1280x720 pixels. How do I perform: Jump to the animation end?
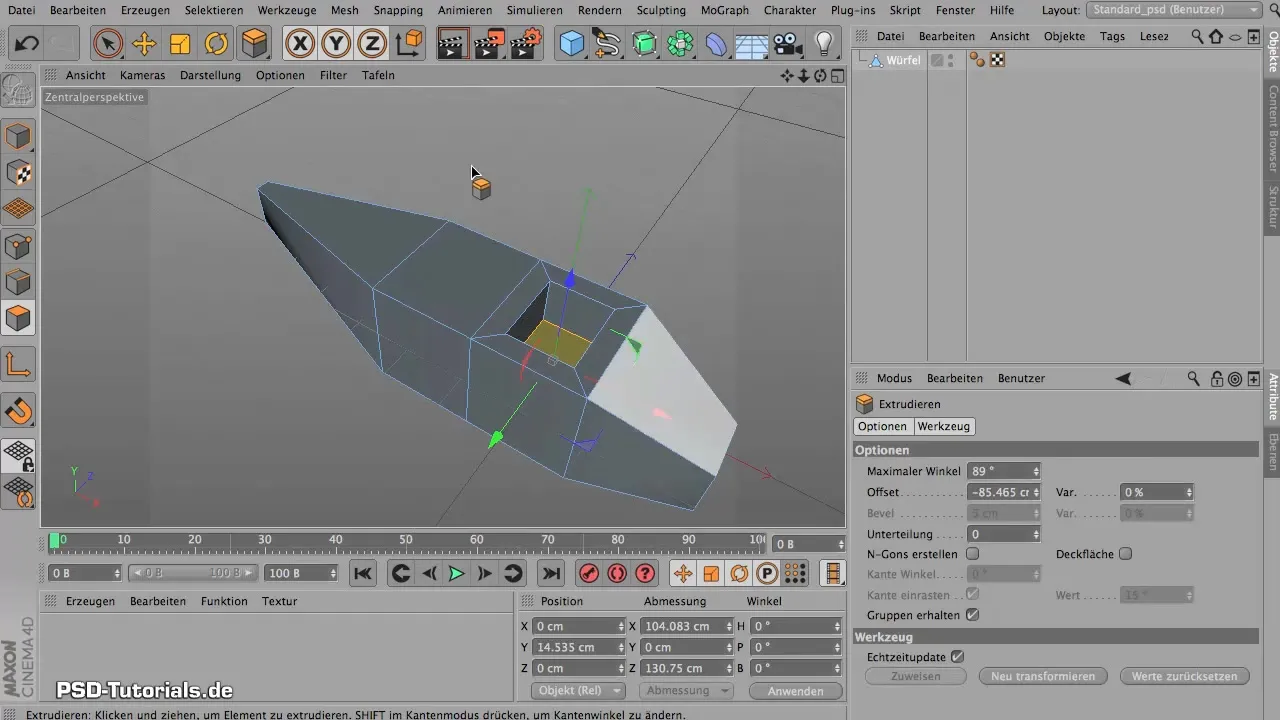point(551,573)
